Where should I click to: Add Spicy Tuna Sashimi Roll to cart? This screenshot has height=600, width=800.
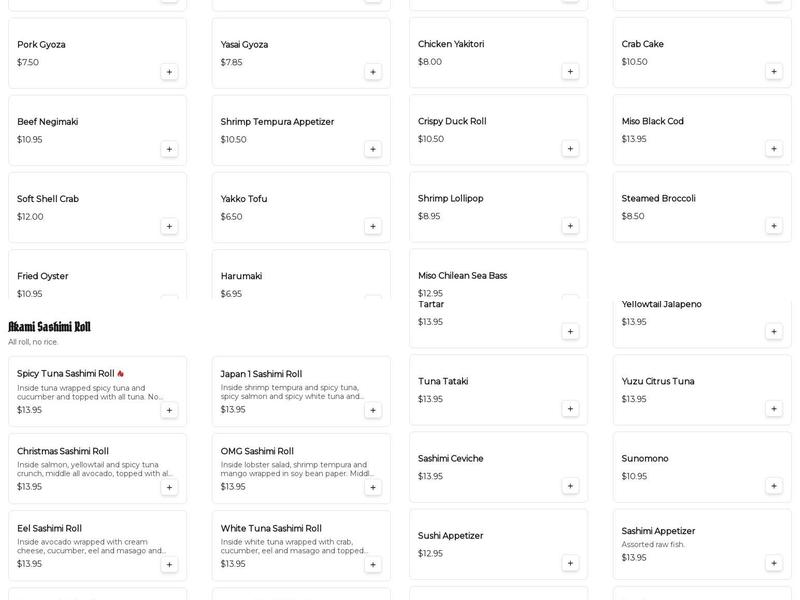coord(169,410)
